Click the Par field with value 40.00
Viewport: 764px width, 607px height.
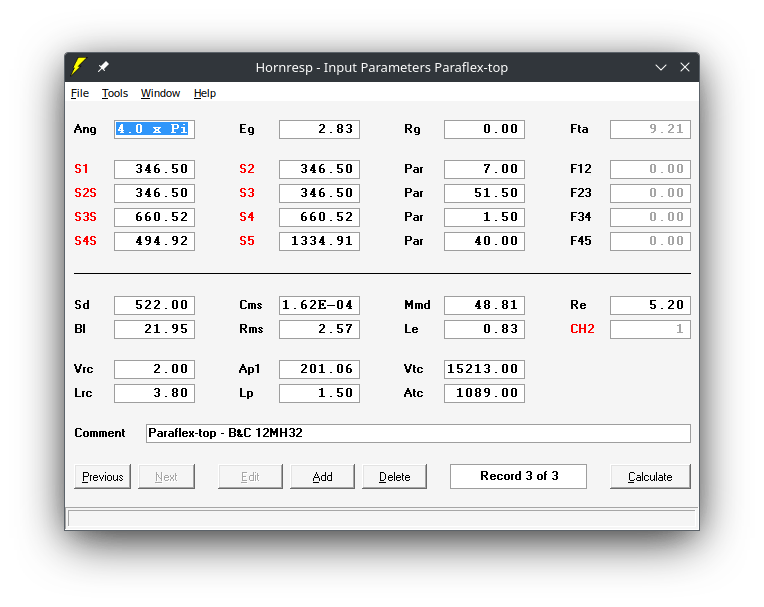(x=484, y=241)
